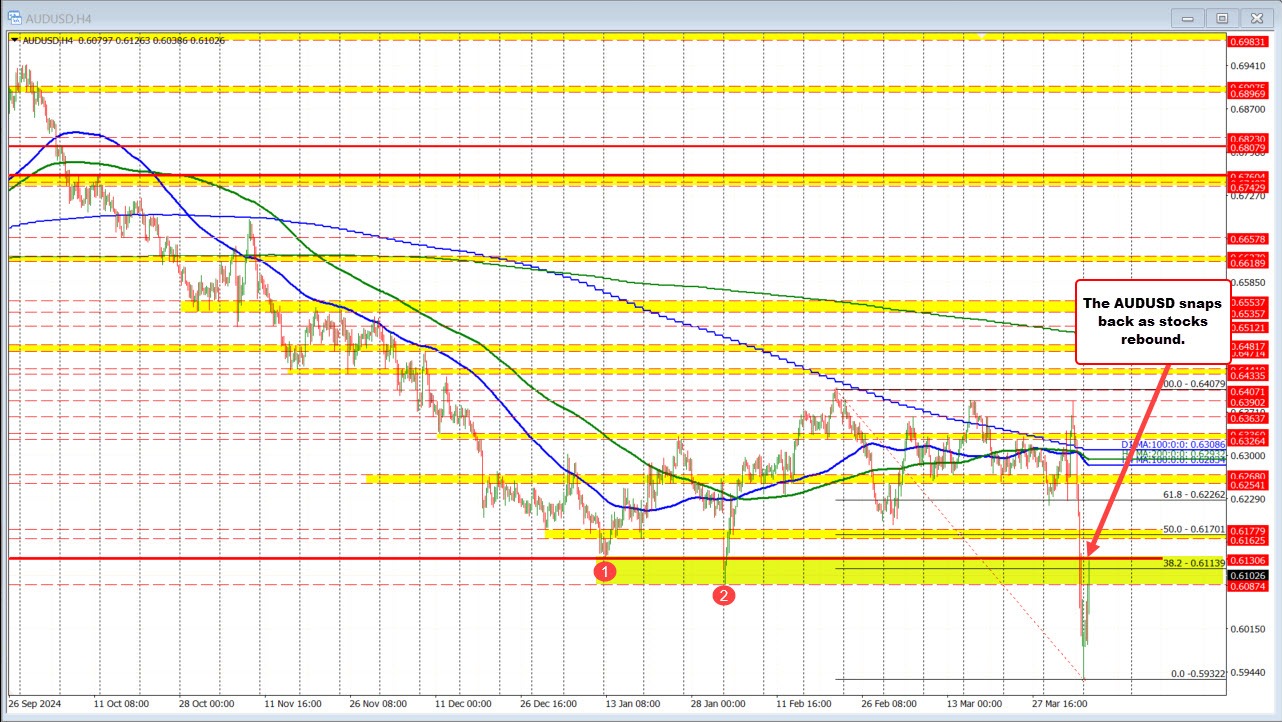Viewport: 1282px width, 722px height.
Task: Select the circled number 1 marker
Action: [x=606, y=571]
